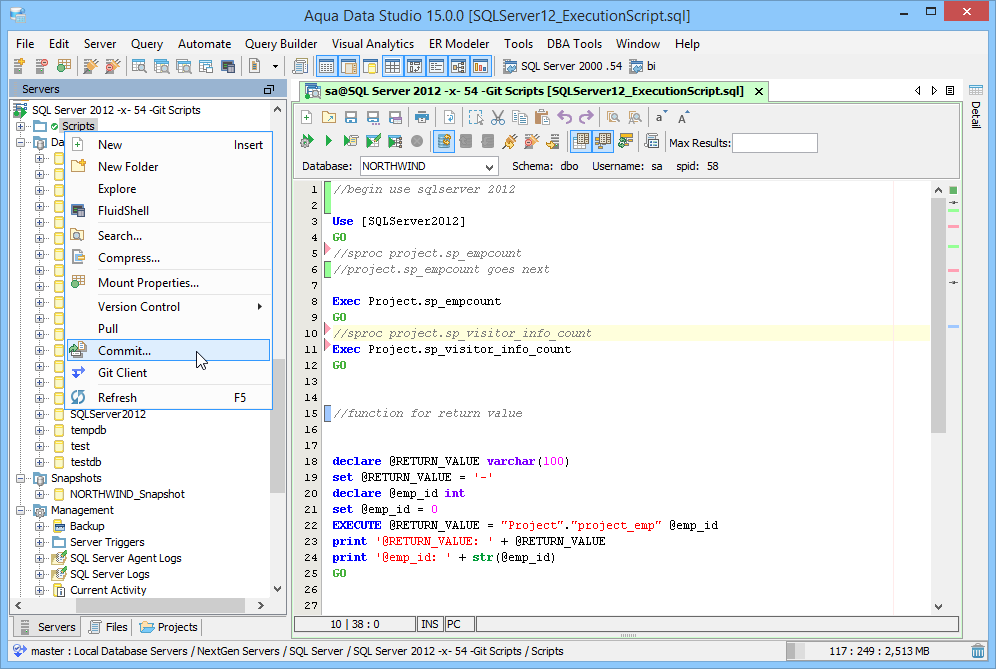Click the Redo arrow icon

586,117
